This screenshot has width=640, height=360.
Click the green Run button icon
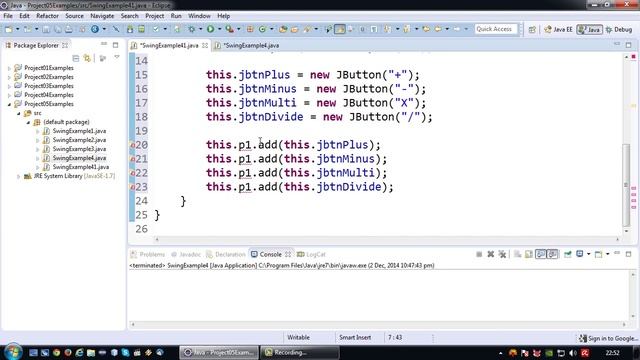coord(210,29)
